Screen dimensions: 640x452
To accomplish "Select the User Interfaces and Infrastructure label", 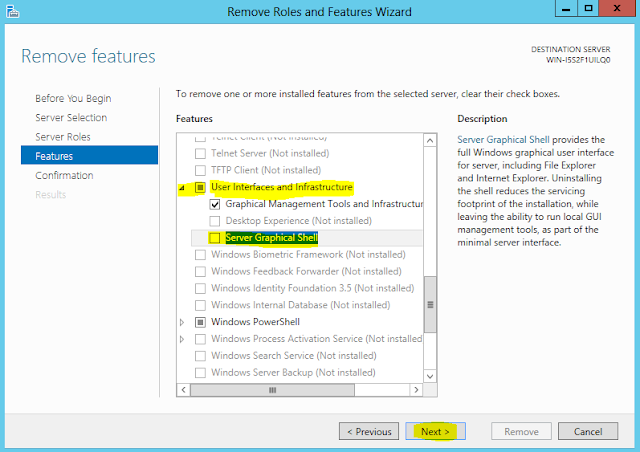I will tap(282, 187).
